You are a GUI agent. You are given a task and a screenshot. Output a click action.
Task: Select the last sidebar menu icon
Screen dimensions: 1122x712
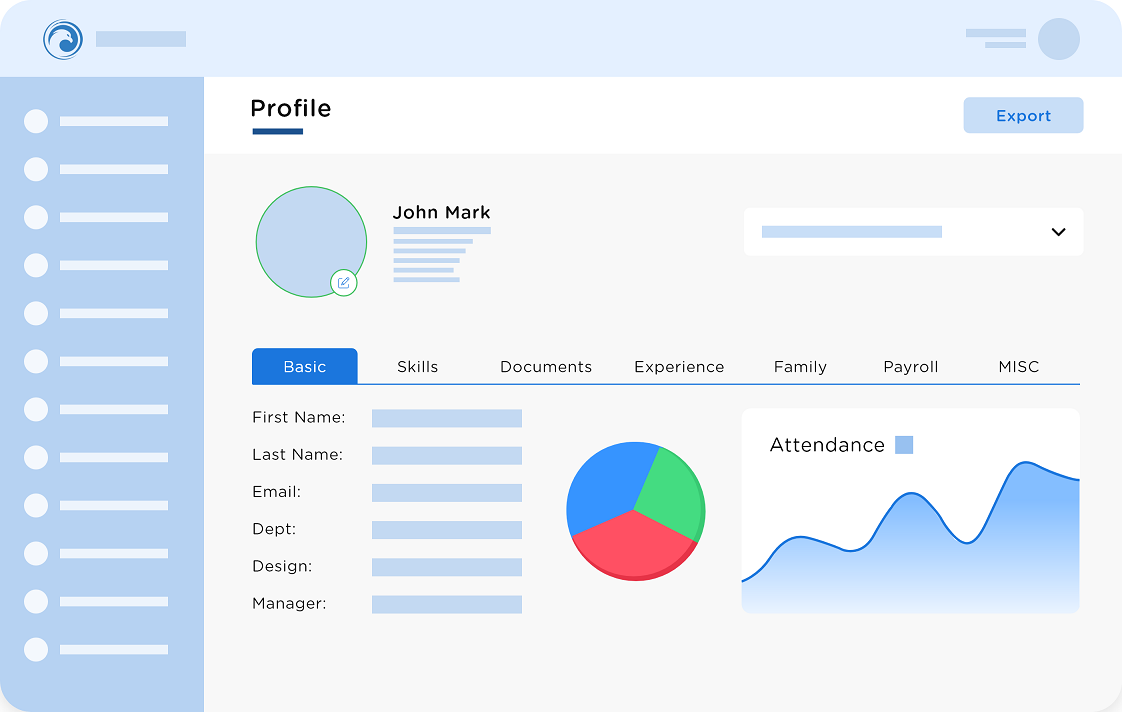click(x=36, y=649)
